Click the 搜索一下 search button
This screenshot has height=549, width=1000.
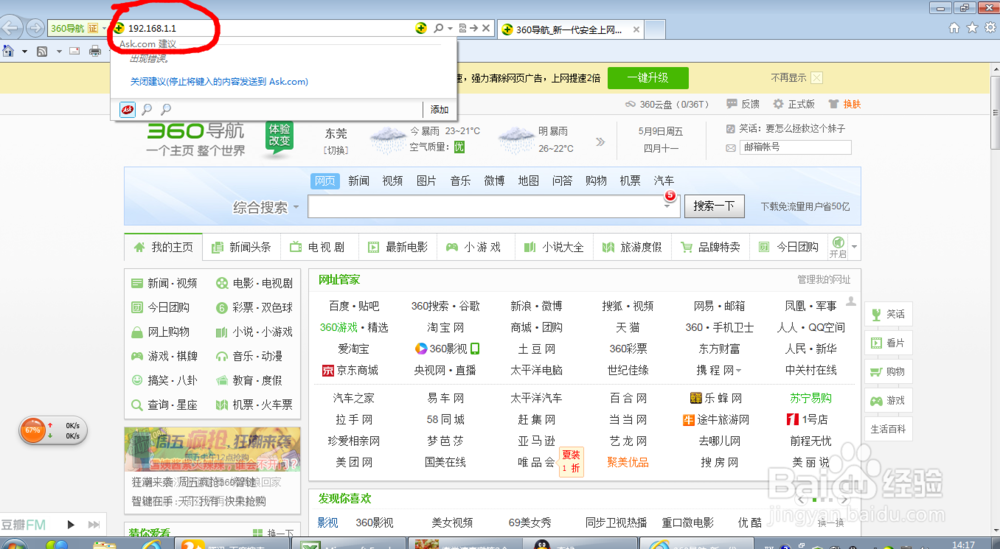(714, 206)
